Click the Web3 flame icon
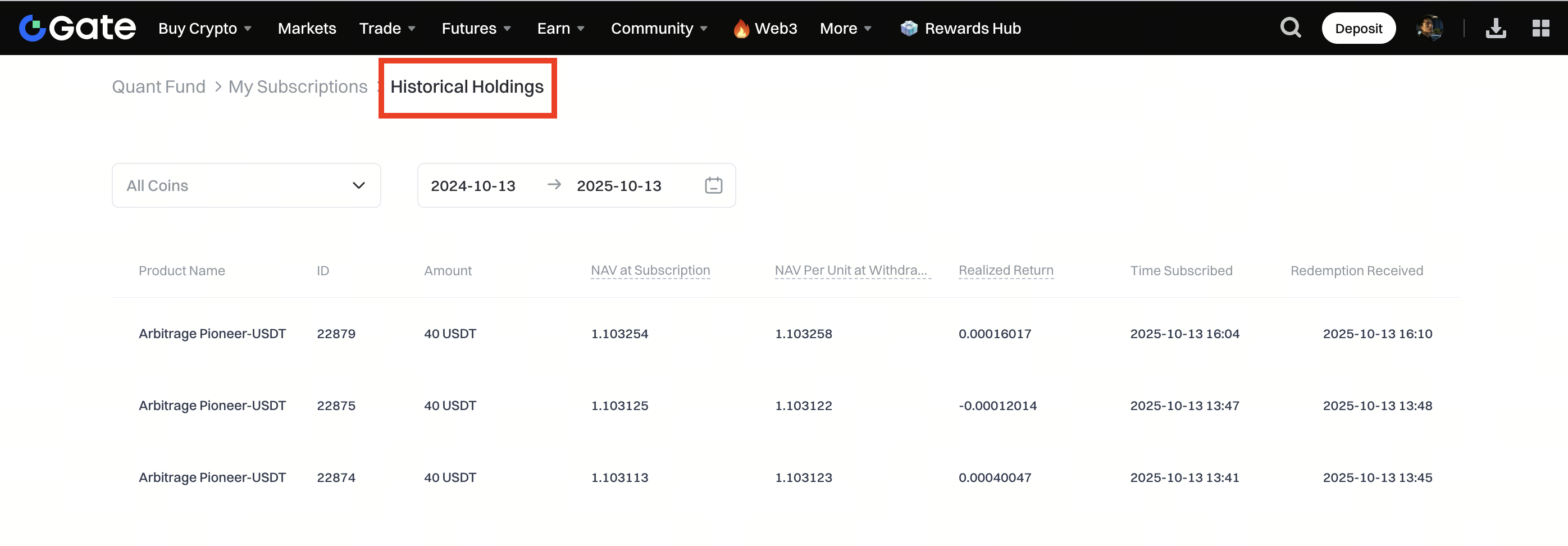 741,29
